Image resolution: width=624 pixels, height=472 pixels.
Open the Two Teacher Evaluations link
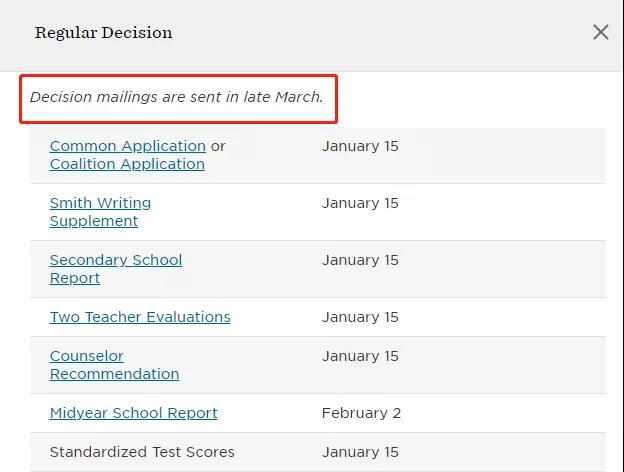pyautogui.click(x=140, y=317)
